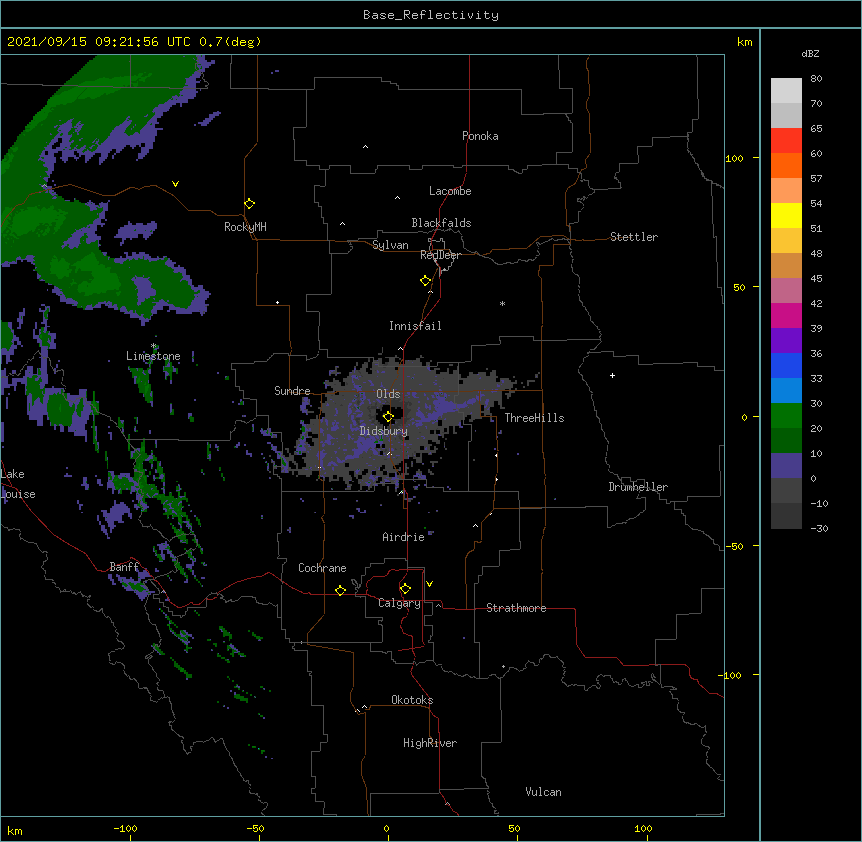Click the -30 value on dBZ legend
862x842 pixels.
(x=819, y=528)
